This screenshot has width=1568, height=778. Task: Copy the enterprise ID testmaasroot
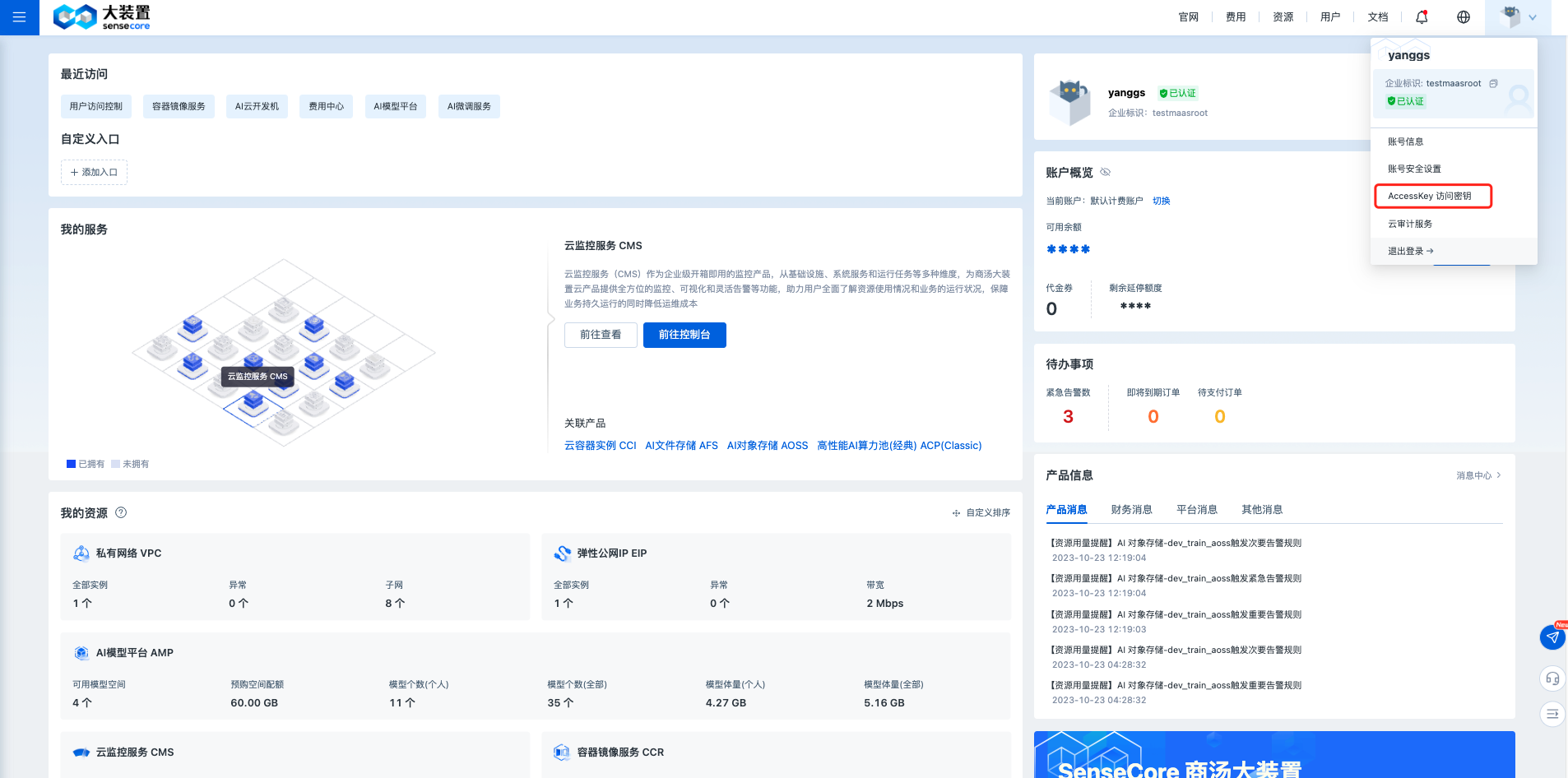click(x=1494, y=83)
